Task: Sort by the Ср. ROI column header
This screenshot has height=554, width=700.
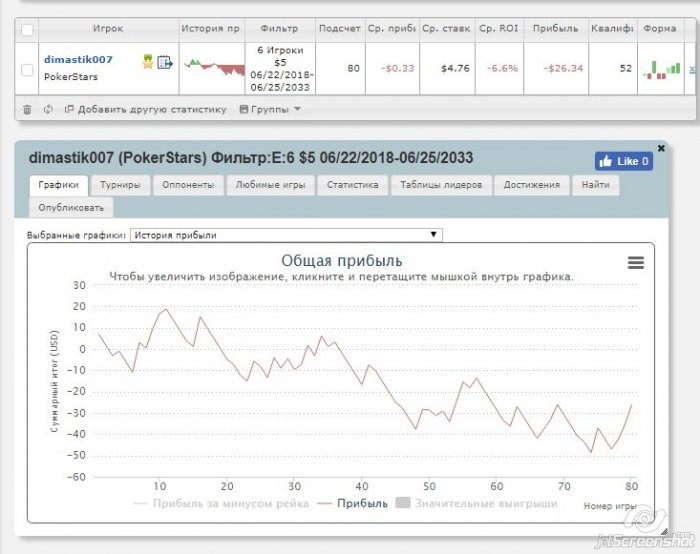Action: point(499,29)
